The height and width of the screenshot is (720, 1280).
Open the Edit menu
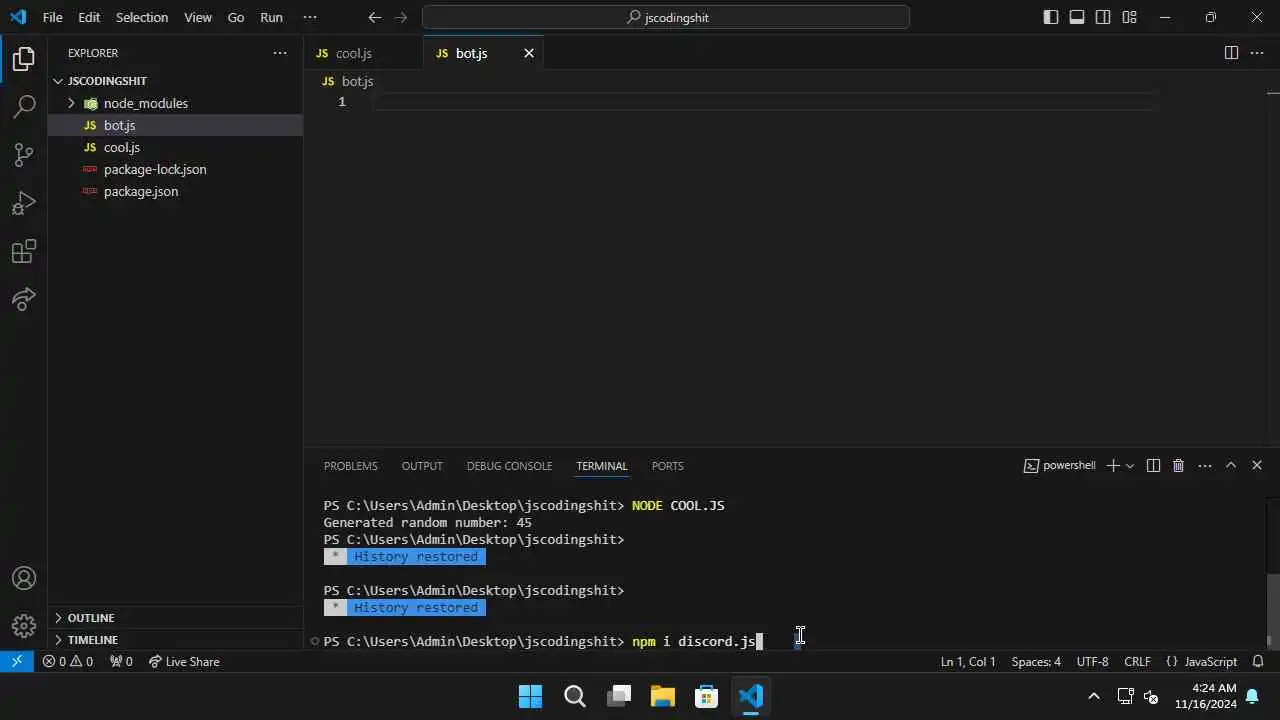[x=89, y=17]
